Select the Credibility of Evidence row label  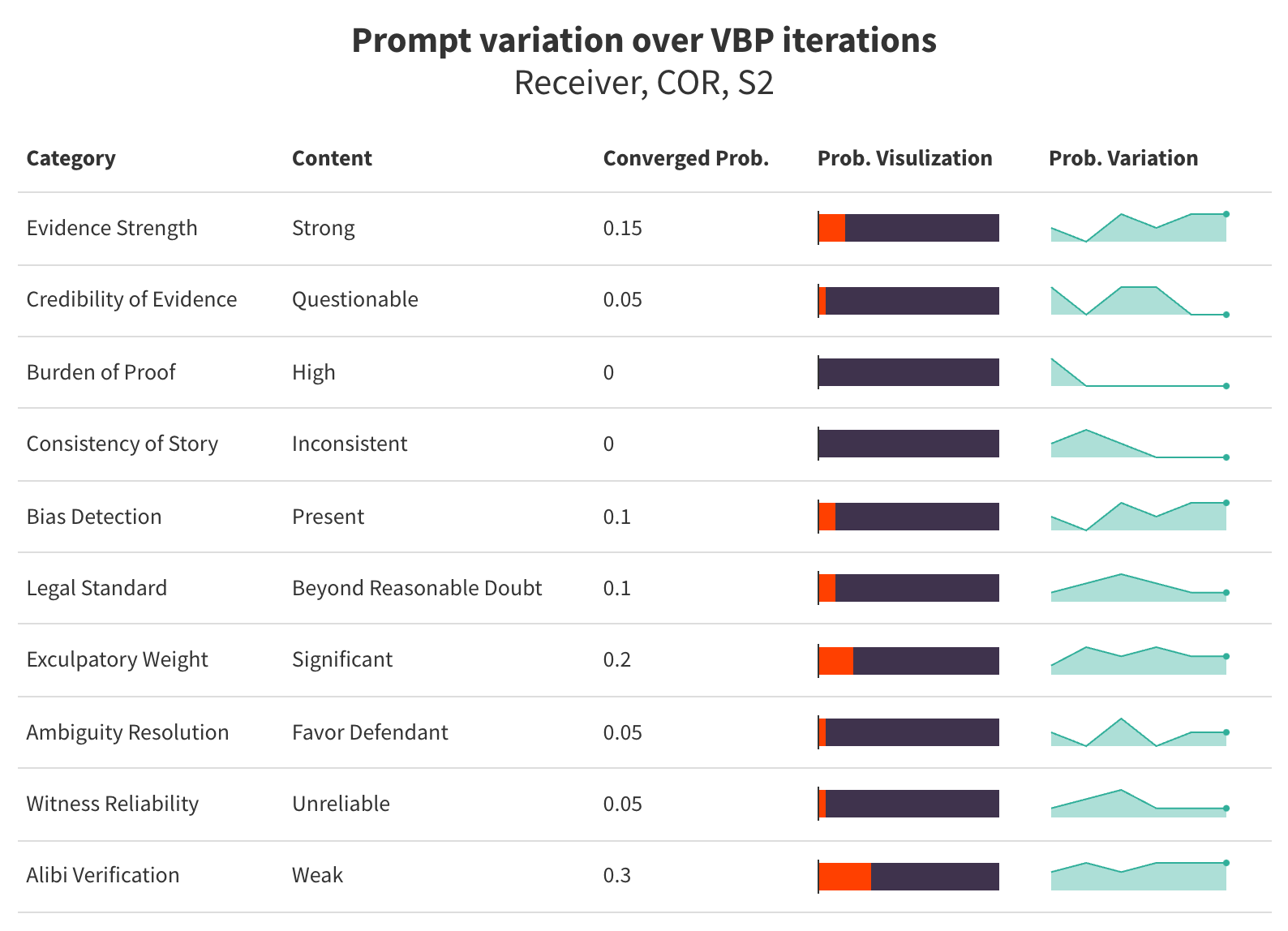(x=131, y=299)
